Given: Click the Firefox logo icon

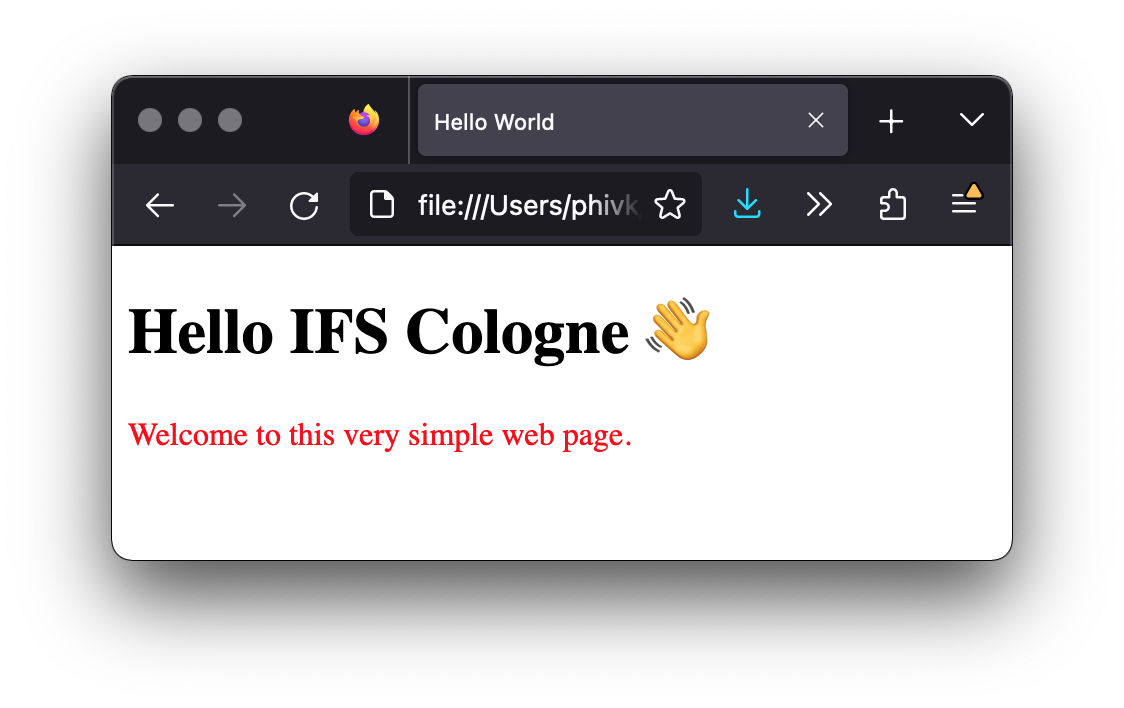Looking at the screenshot, I should coord(364,120).
